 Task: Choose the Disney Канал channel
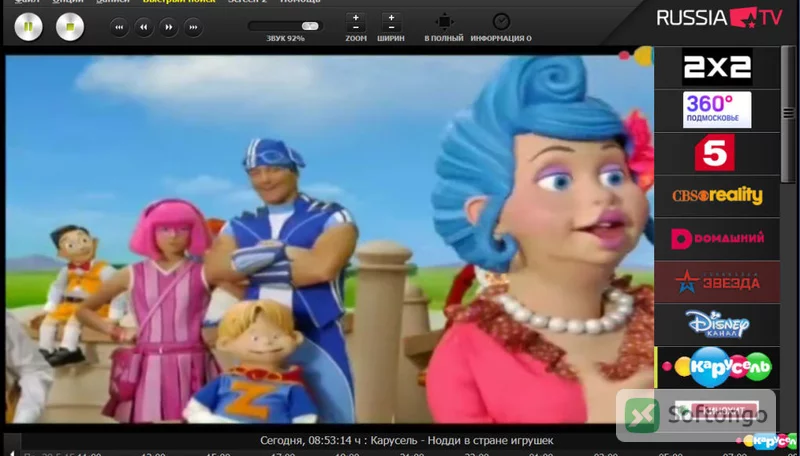717,324
